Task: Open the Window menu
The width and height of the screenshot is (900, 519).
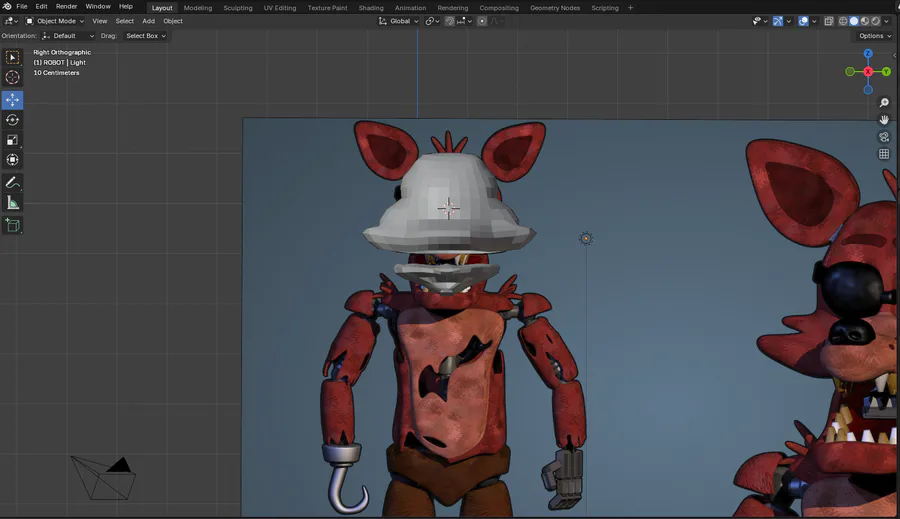Action: [x=98, y=6]
